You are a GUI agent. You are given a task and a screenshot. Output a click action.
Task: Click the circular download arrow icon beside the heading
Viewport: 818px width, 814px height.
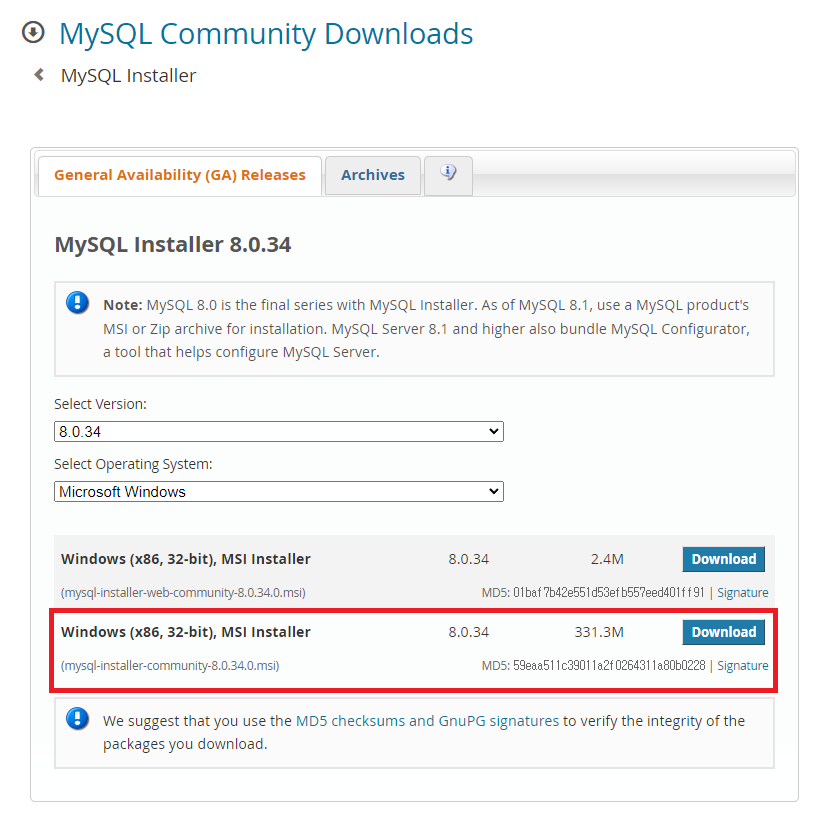click(30, 31)
